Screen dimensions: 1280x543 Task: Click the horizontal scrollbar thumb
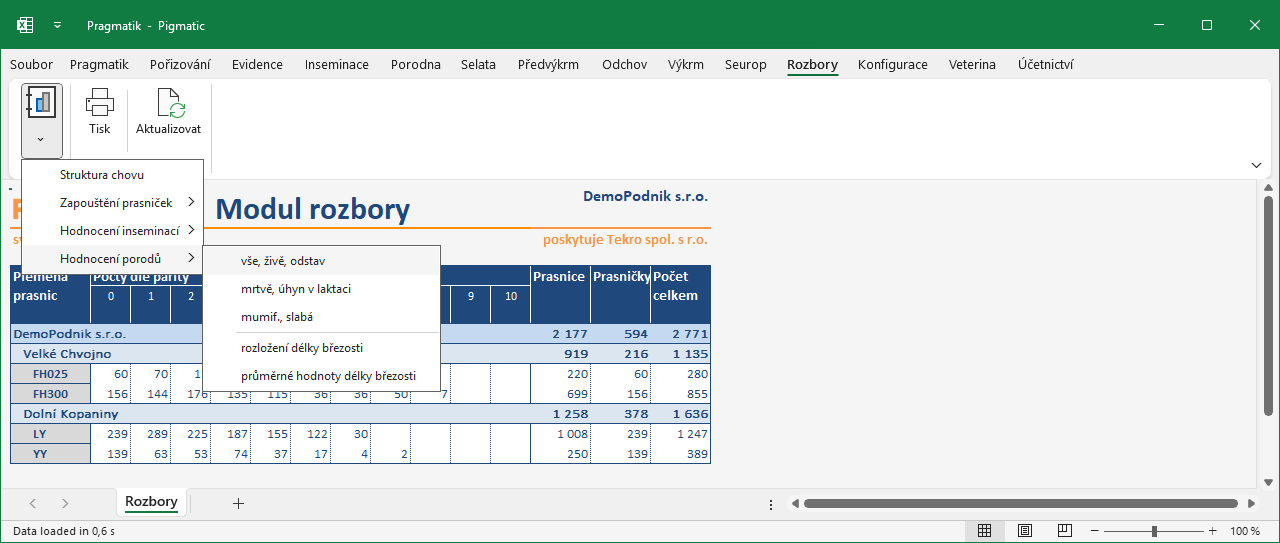coord(1021,503)
